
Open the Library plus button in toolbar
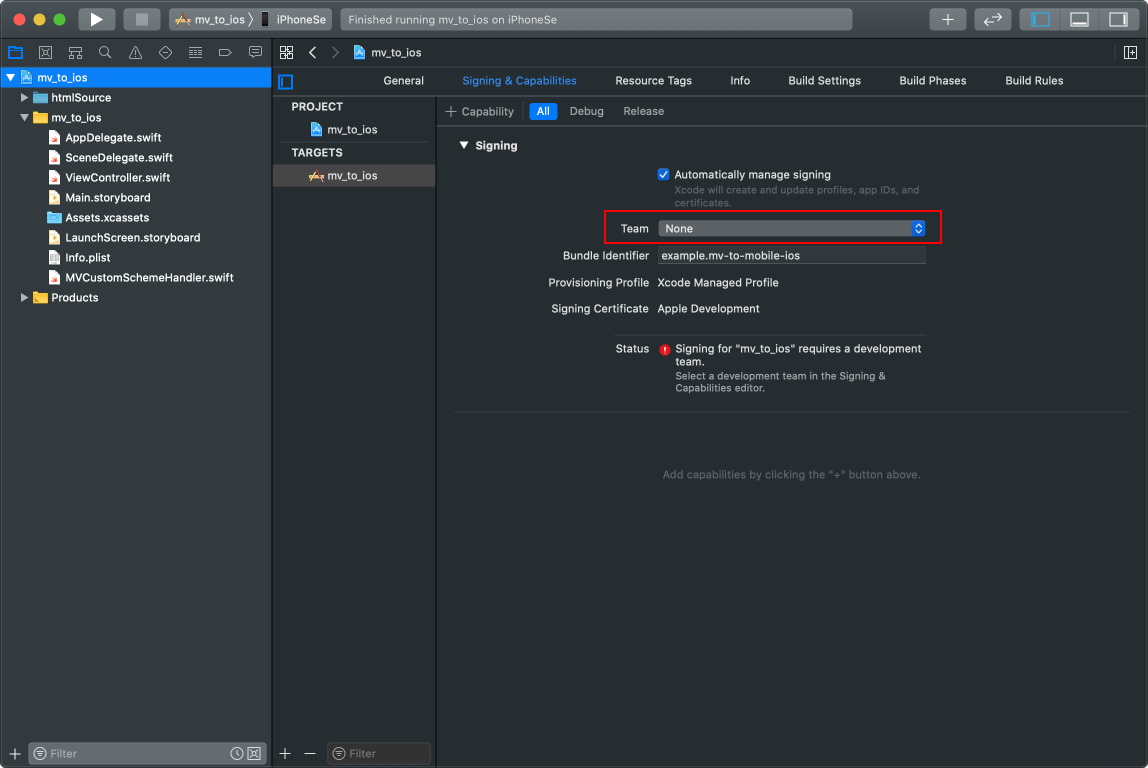947,20
